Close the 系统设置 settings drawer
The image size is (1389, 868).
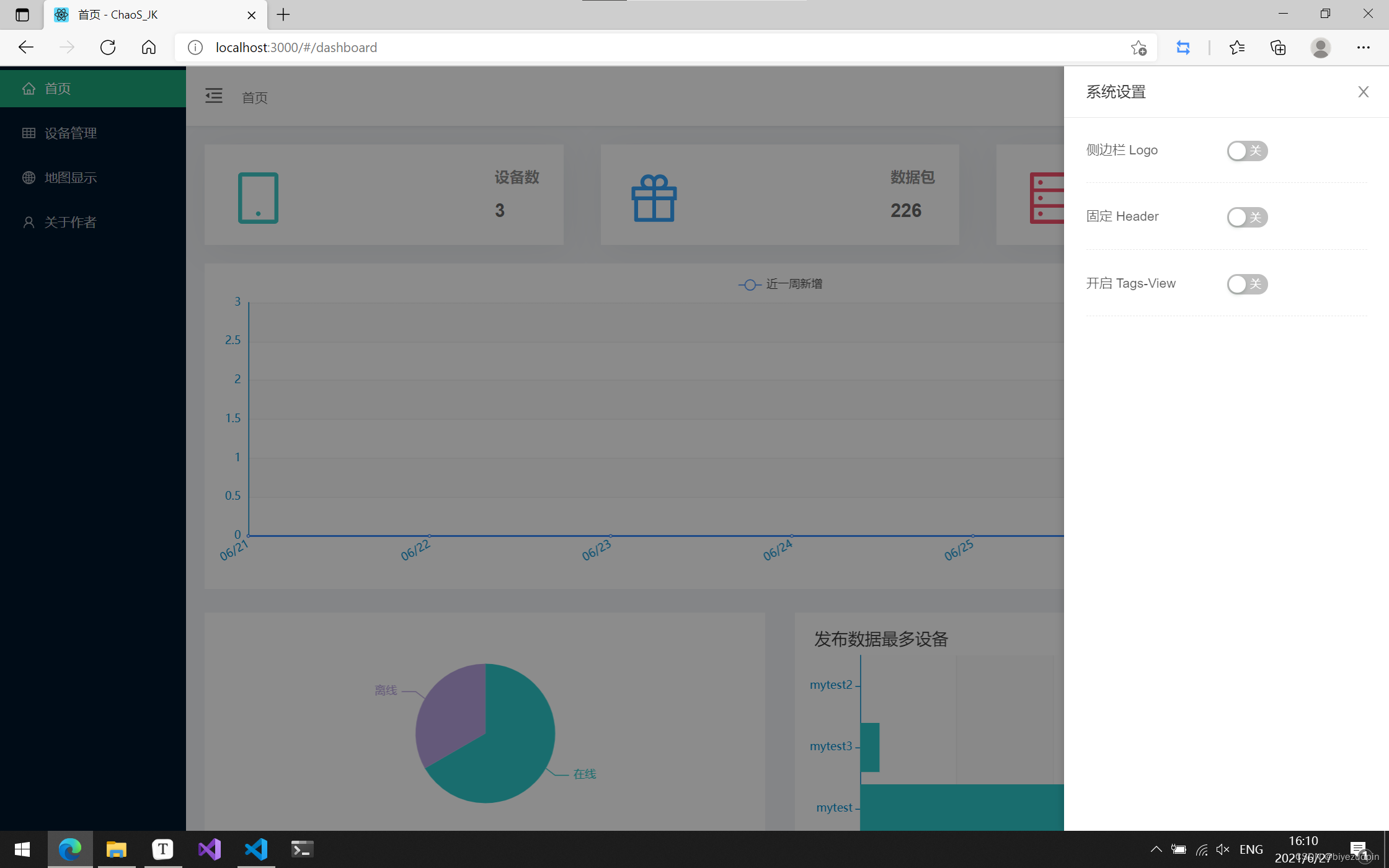[1363, 92]
